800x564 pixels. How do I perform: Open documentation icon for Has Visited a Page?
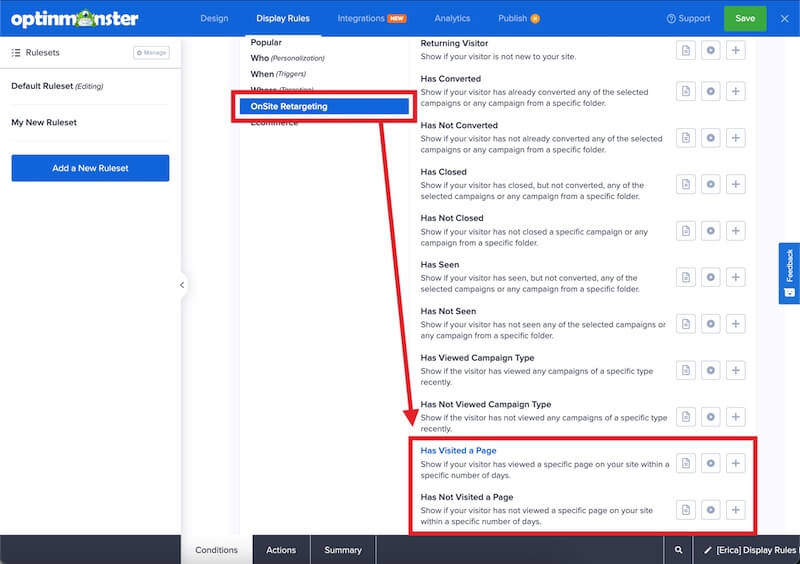(x=686, y=463)
